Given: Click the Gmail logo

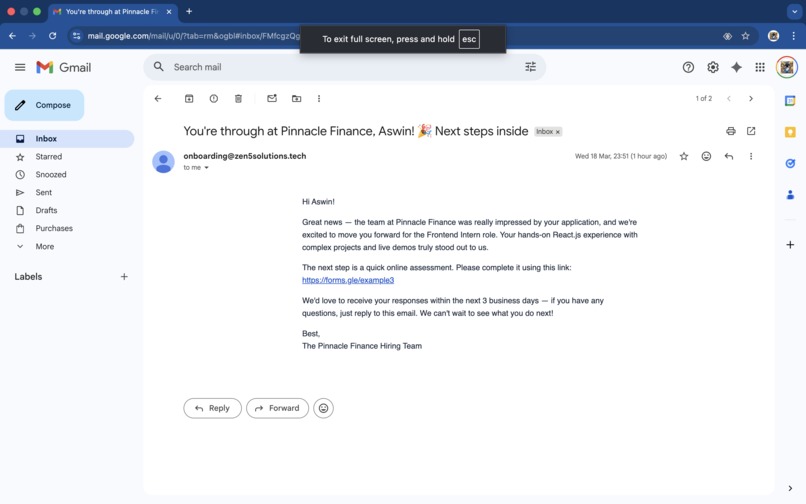Looking at the screenshot, I should point(64,67).
